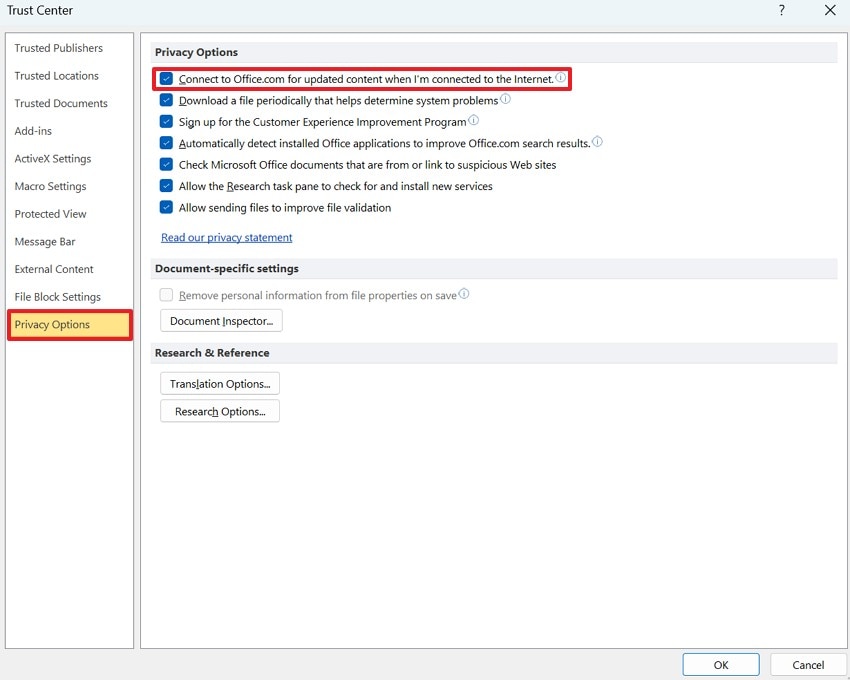Click the info icon beside Download a file periodically
Screen dimensions: 850x680
(x=506, y=100)
